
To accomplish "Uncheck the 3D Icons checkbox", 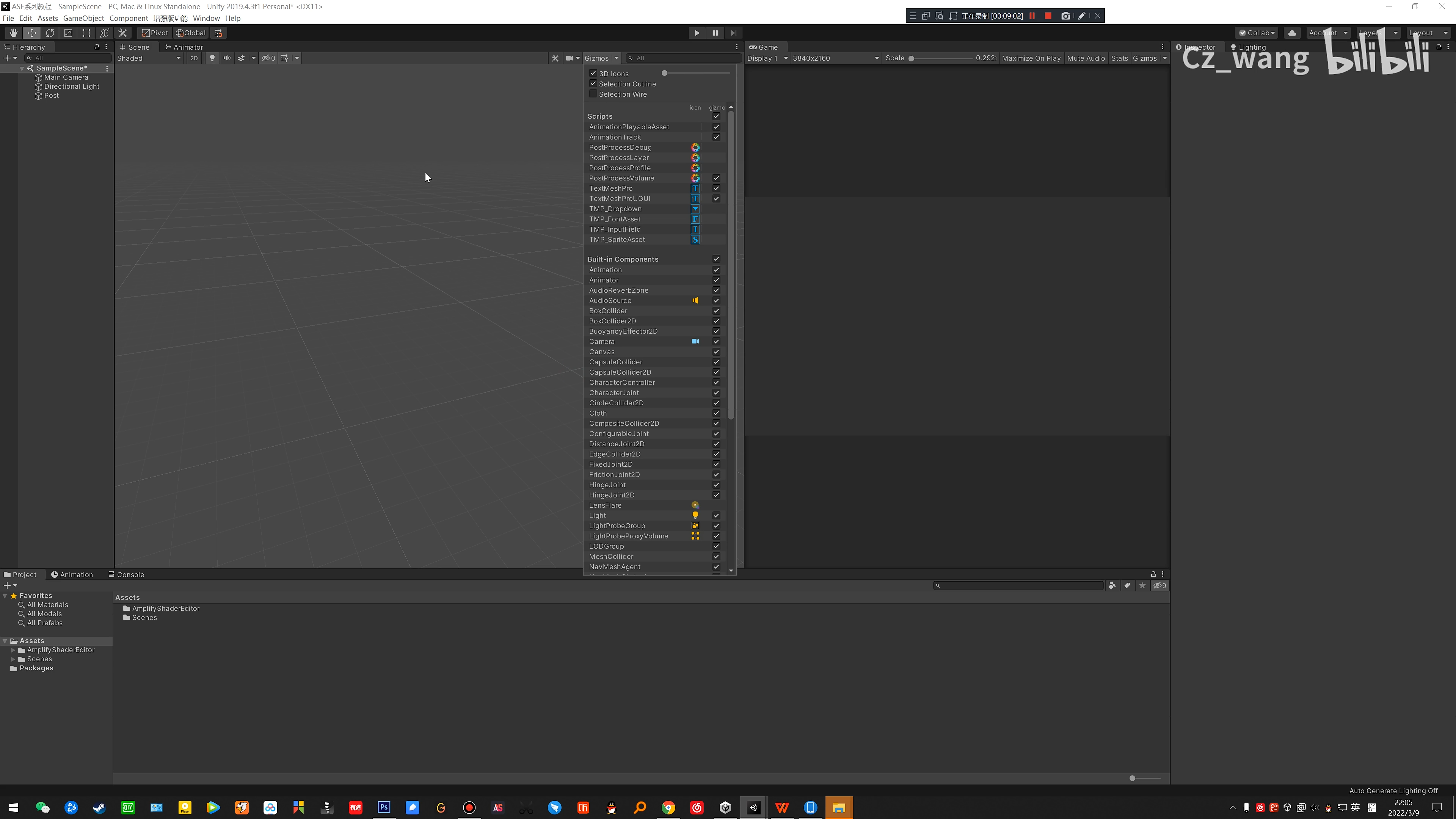I will pyautogui.click(x=593, y=74).
